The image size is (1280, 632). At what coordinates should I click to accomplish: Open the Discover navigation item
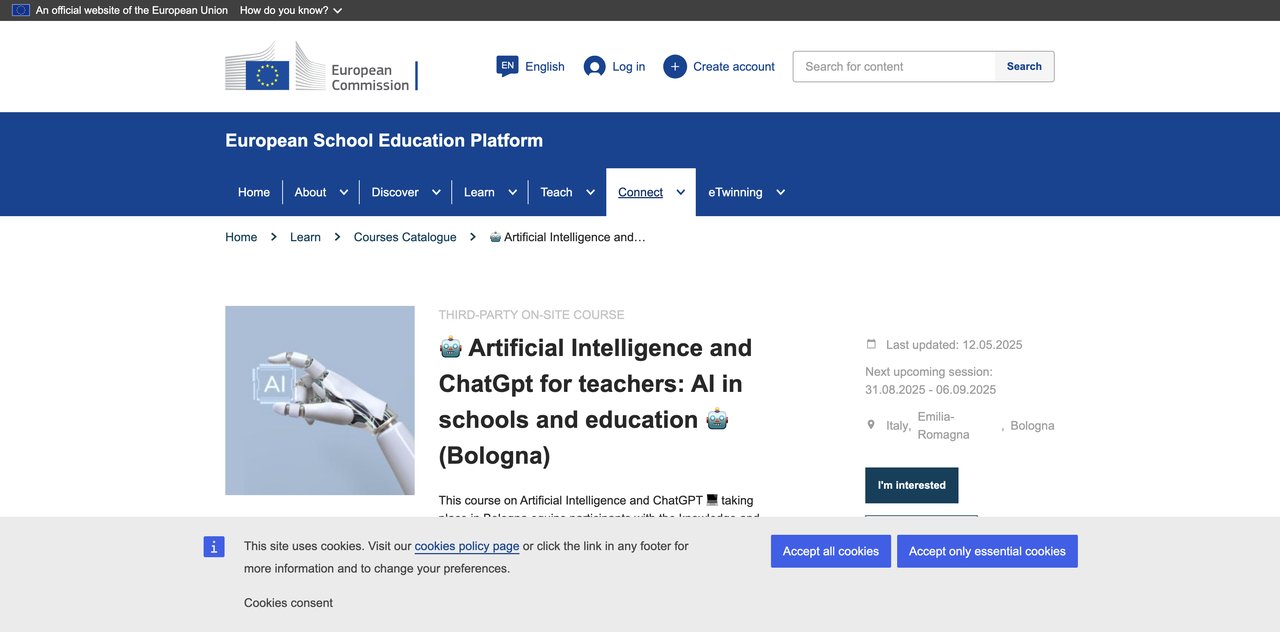395,192
